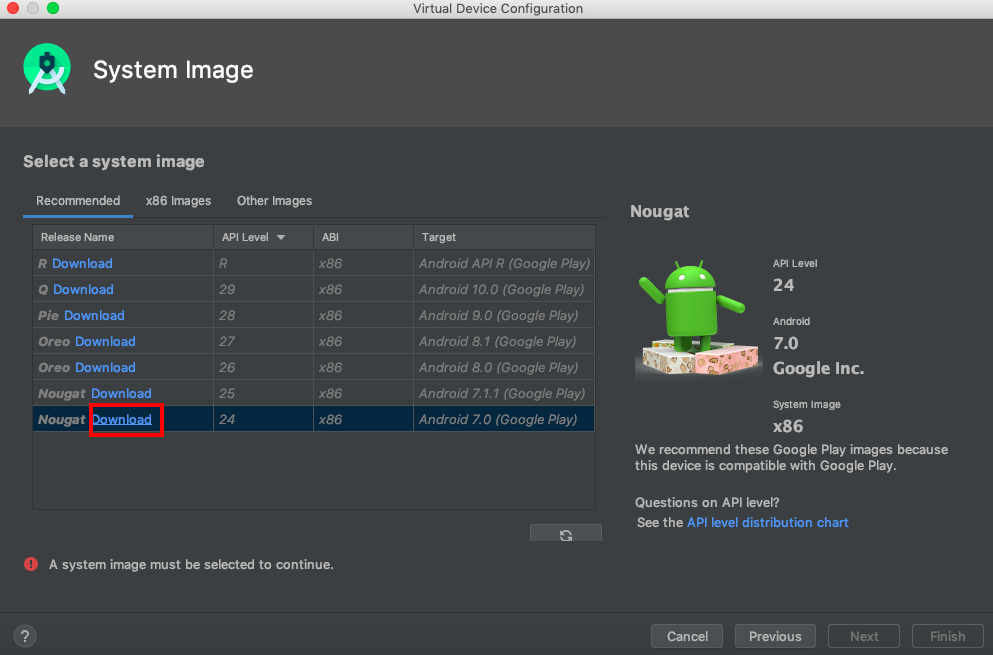The width and height of the screenshot is (993, 655).
Task: Select the Android 8.1 (Google Play) cell
Action: [504, 341]
